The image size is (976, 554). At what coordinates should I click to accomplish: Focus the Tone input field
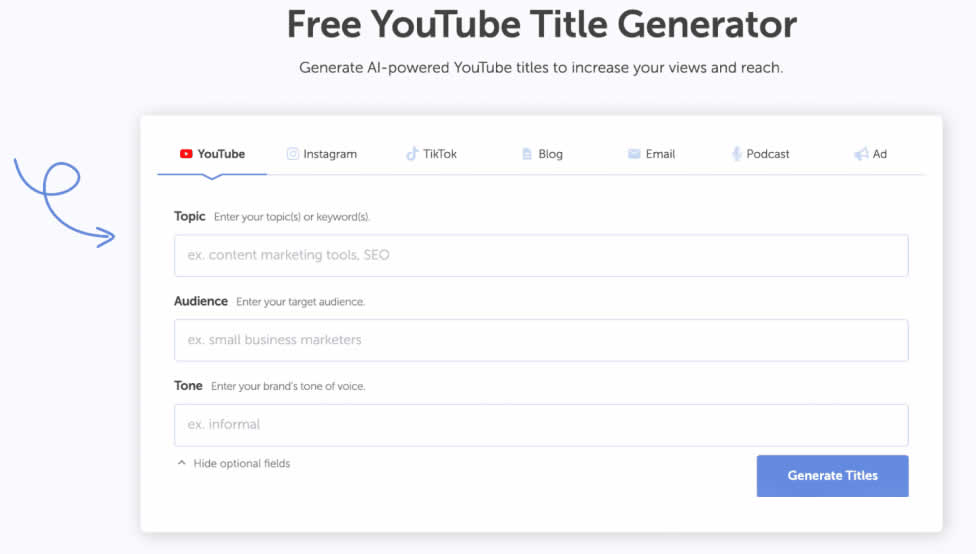[x=541, y=425]
